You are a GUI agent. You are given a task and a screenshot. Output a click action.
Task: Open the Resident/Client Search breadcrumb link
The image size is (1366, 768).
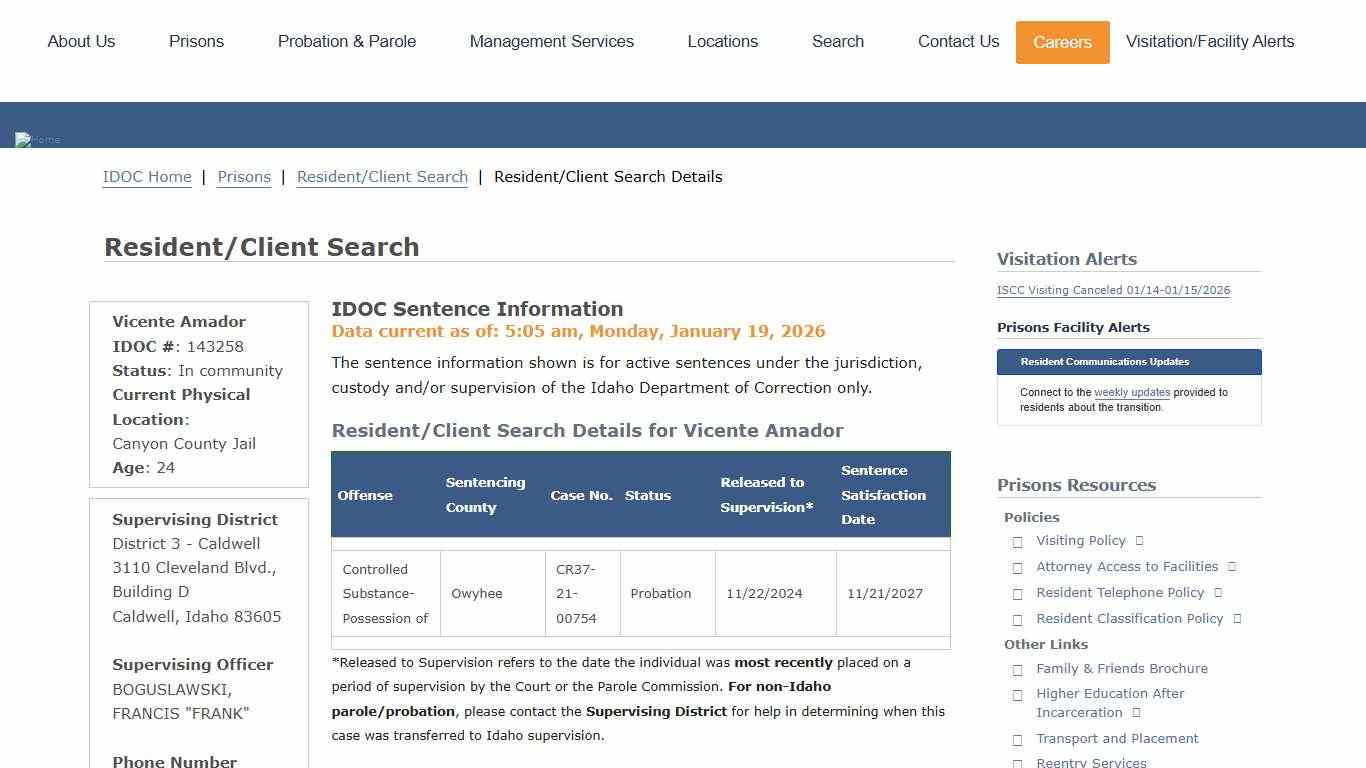382,177
